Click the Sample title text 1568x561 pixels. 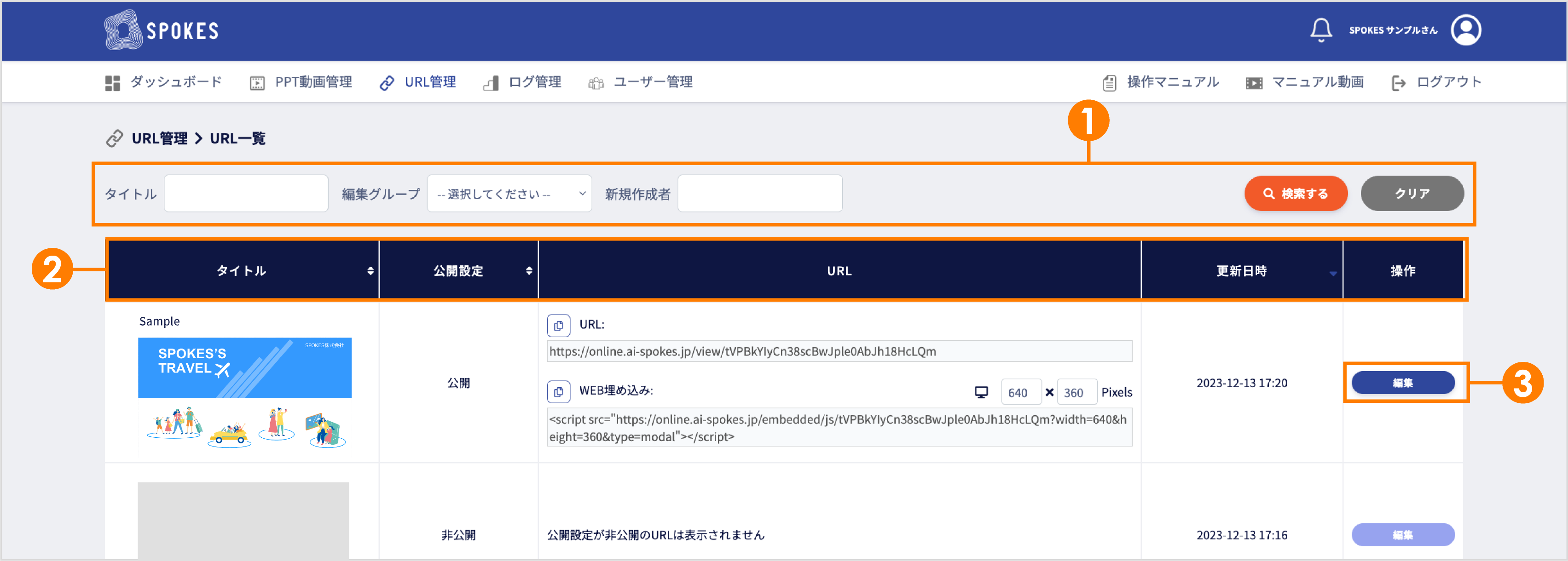coord(160,321)
